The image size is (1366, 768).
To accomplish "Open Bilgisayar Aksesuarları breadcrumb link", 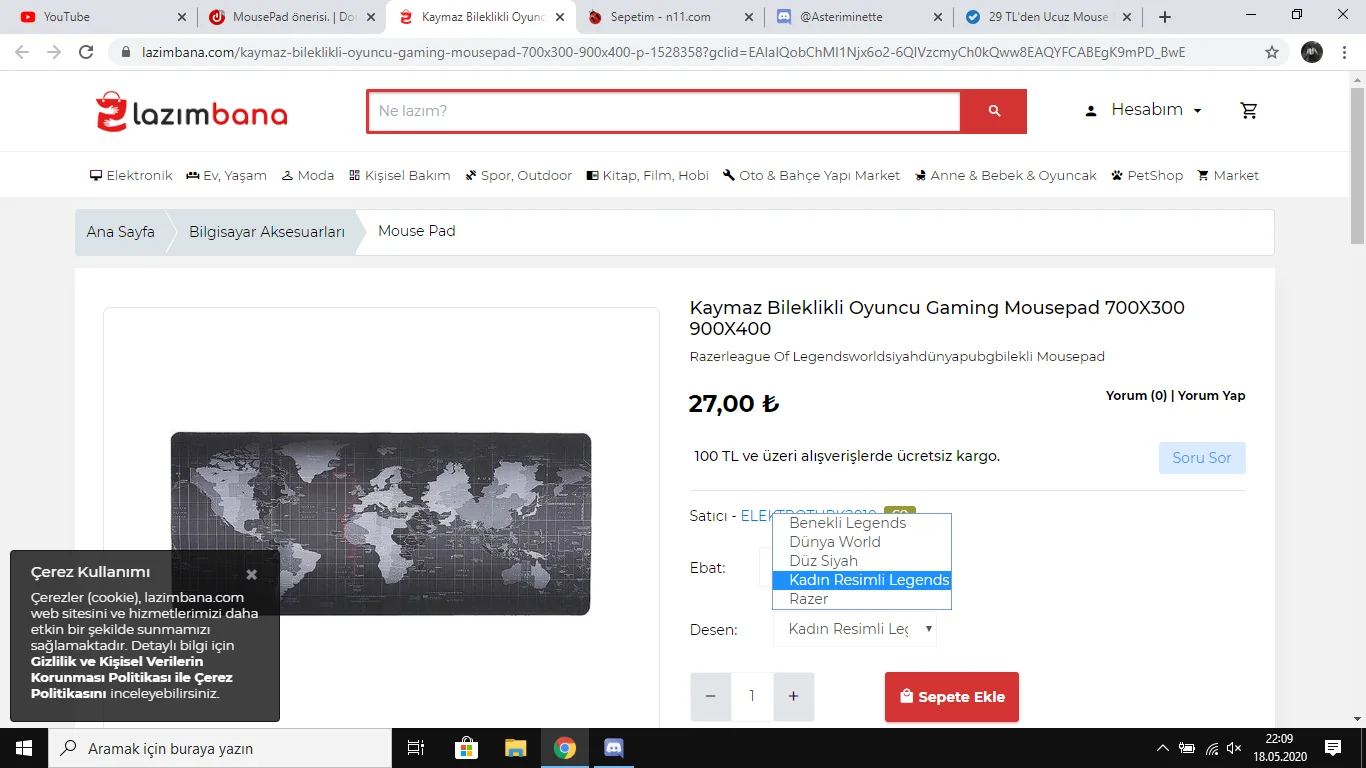I will point(267,232).
